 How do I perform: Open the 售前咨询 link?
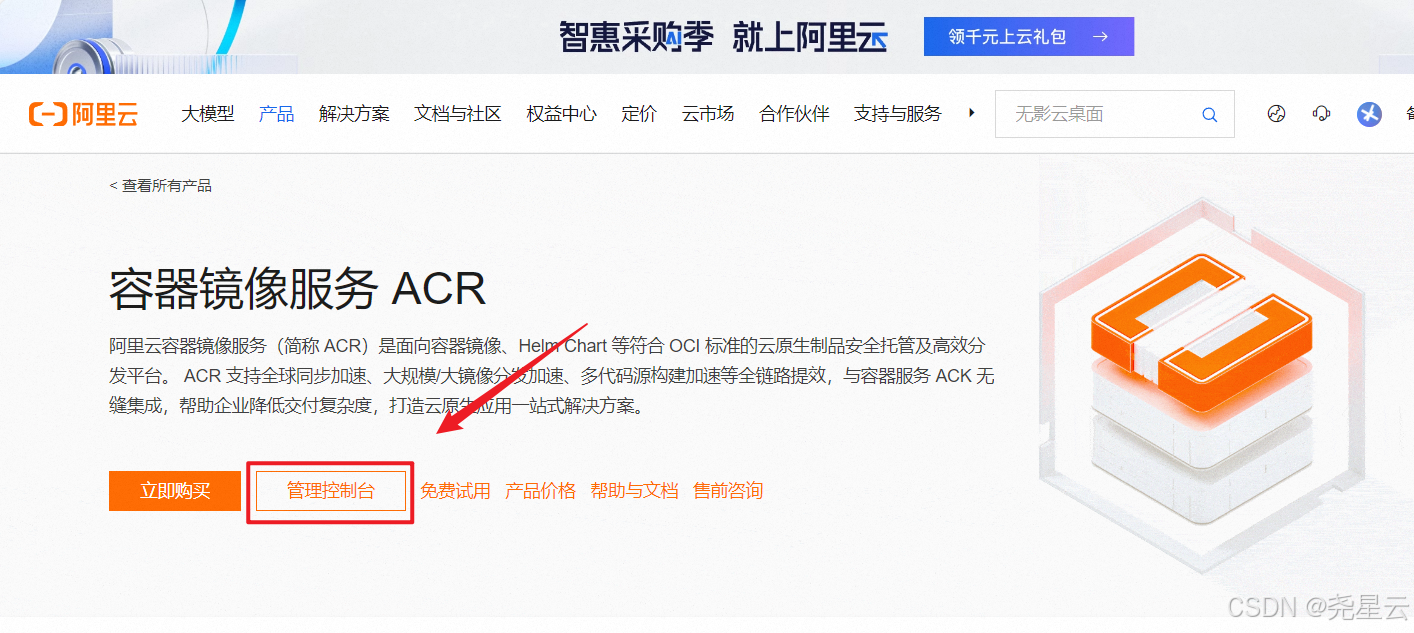[728, 491]
